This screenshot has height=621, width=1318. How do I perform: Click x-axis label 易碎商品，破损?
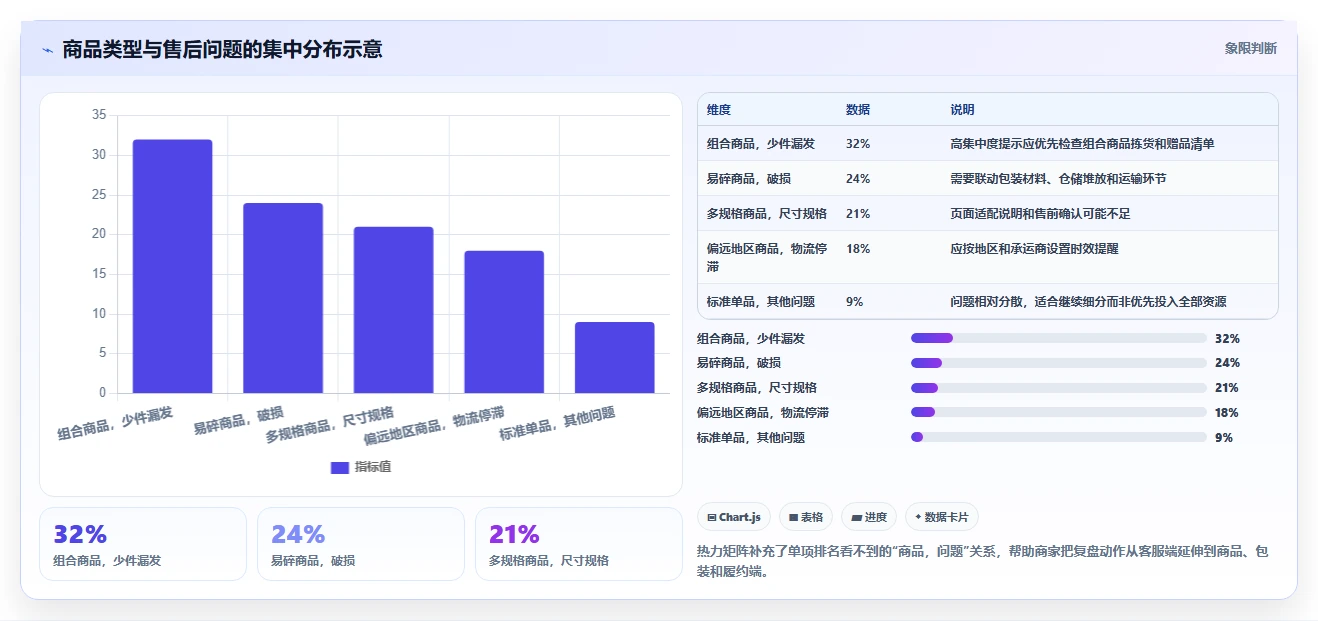pyautogui.click(x=238, y=421)
